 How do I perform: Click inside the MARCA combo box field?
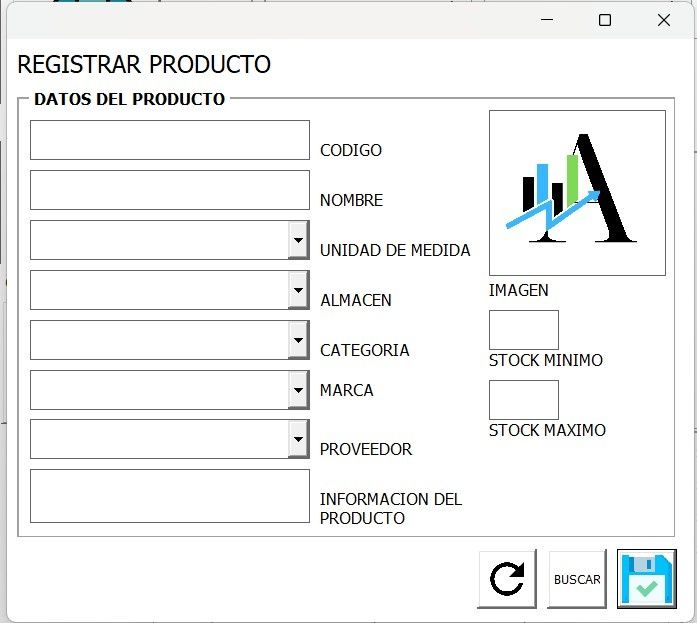160,390
